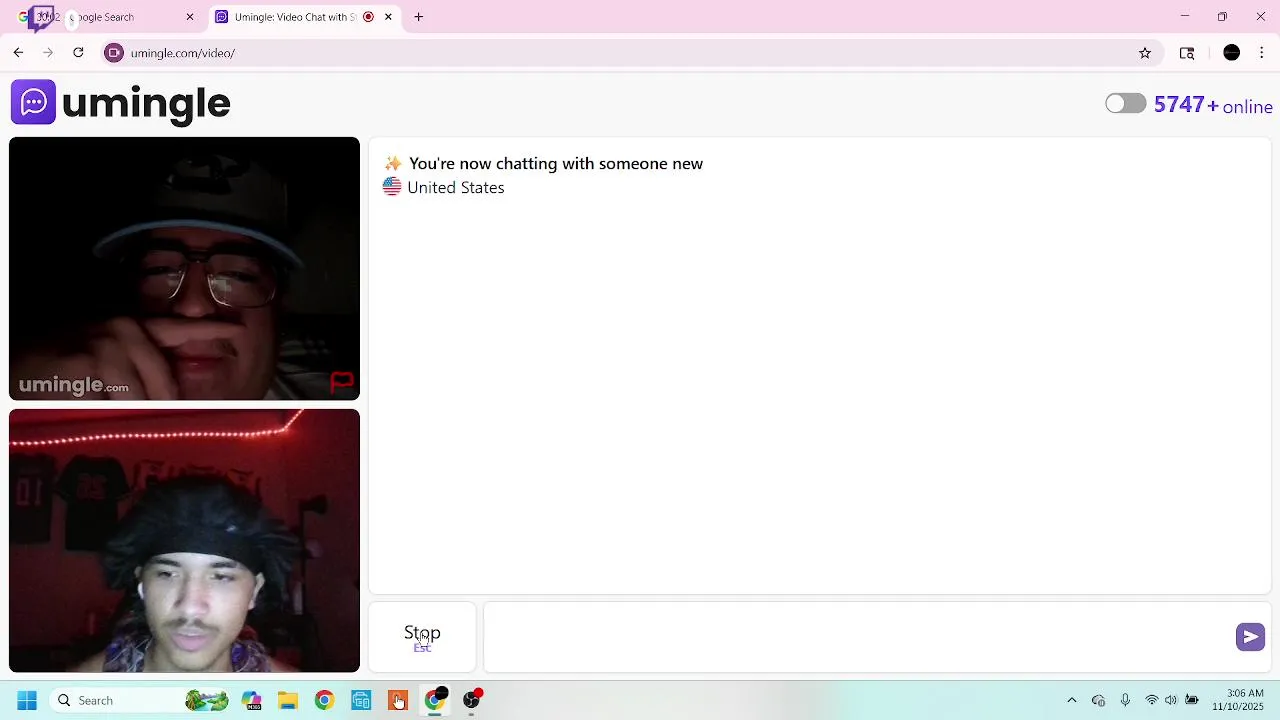The height and width of the screenshot is (720, 1280).
Task: Toggle the switch beside the online count
Action: click(1125, 104)
